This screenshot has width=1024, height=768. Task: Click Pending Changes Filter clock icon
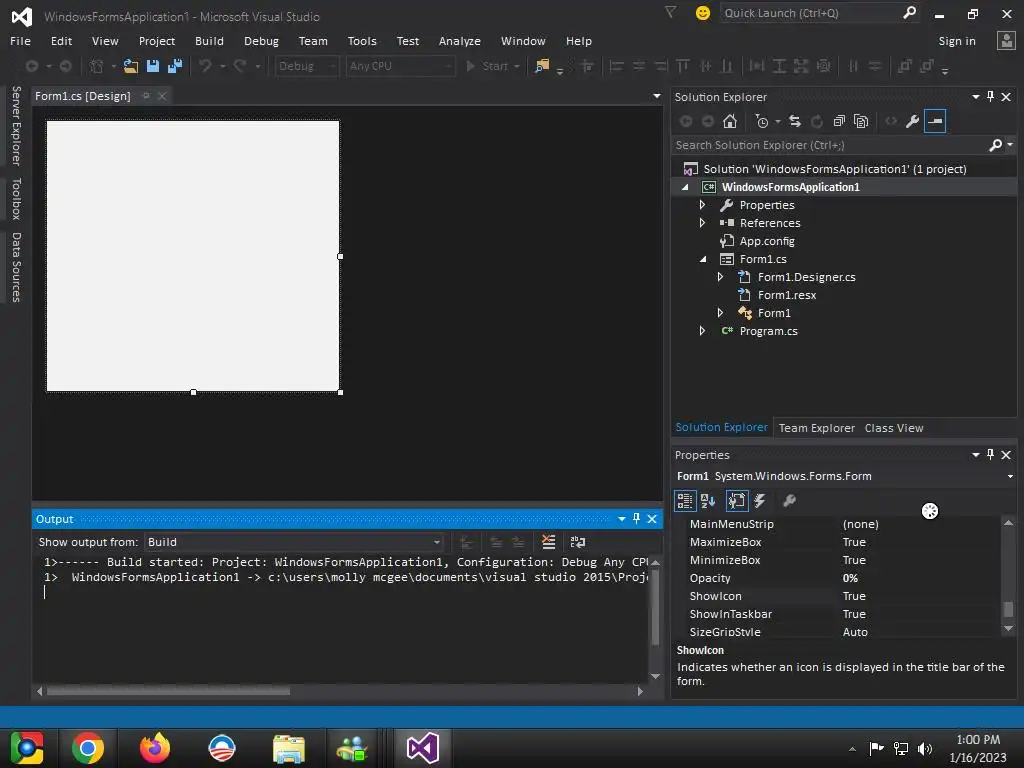pos(761,121)
